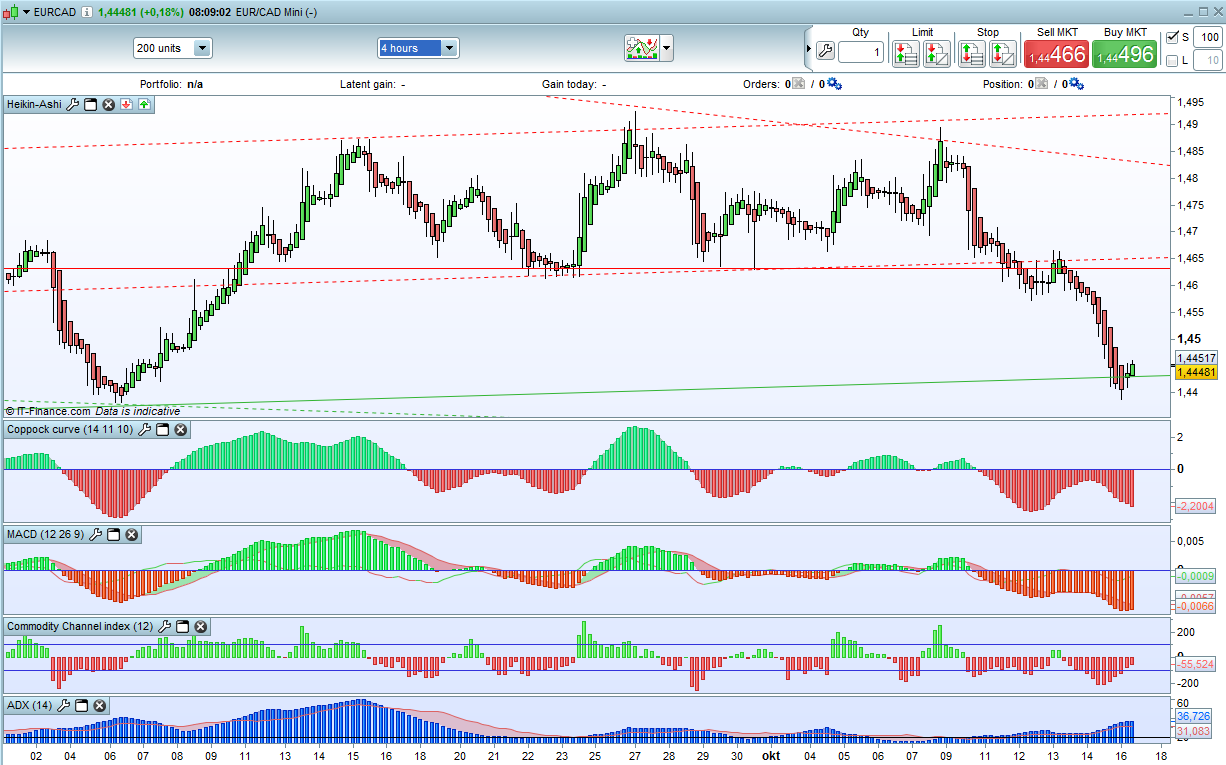Click the ADX value tag 31,083
The image size is (1226, 765).
click(1193, 732)
